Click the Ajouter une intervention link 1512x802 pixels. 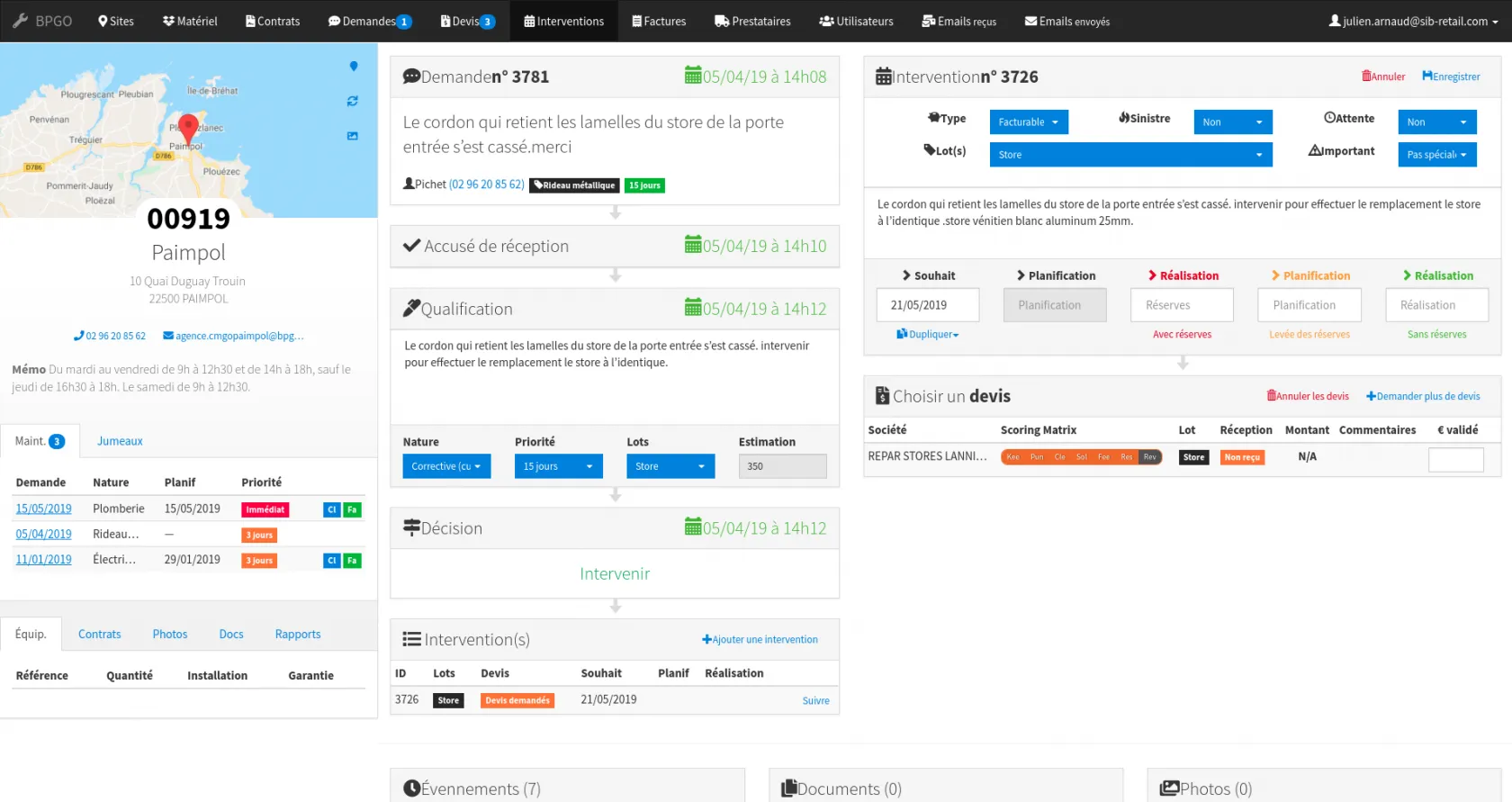coord(760,640)
